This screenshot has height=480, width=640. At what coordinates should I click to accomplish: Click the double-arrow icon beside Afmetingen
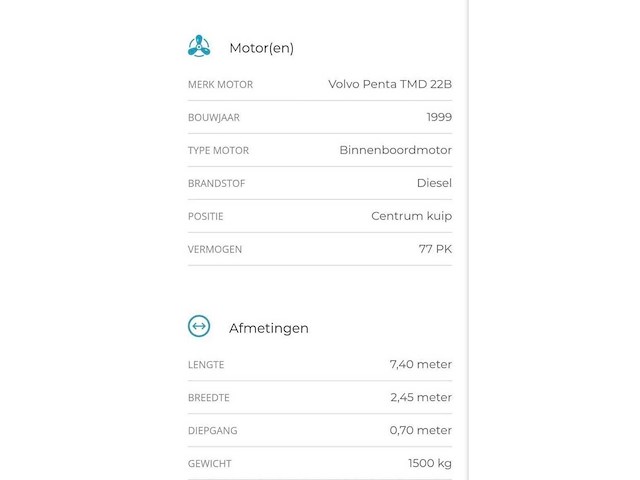point(199,326)
